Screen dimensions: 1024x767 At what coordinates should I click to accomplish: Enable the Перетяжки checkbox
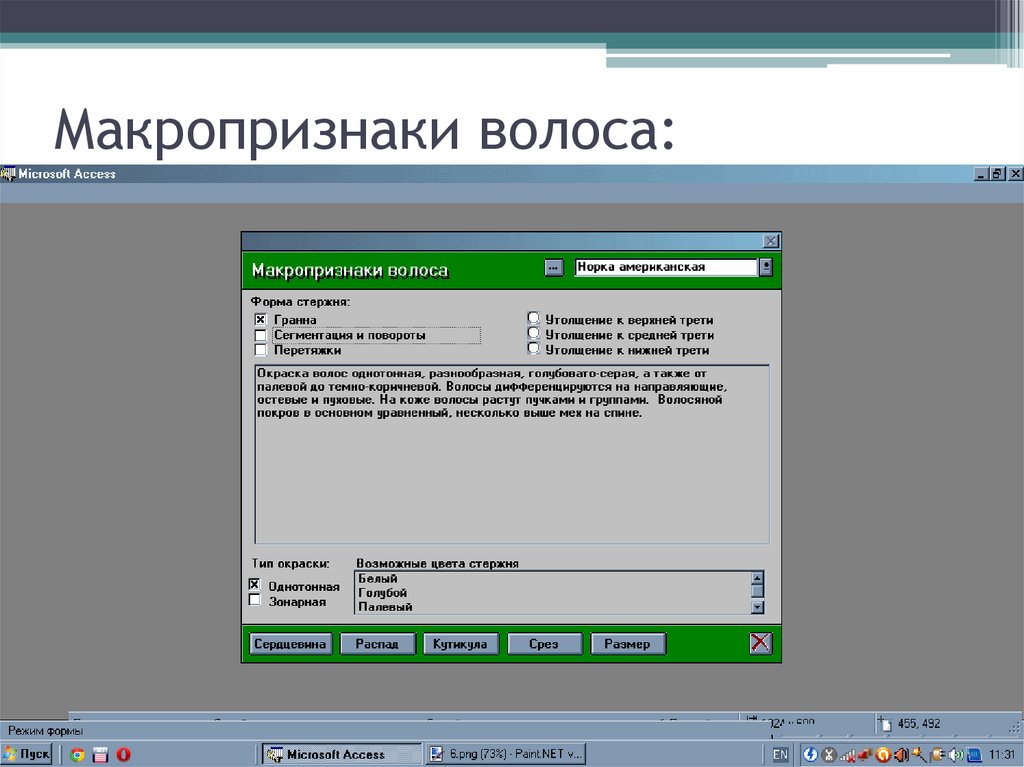click(x=260, y=350)
